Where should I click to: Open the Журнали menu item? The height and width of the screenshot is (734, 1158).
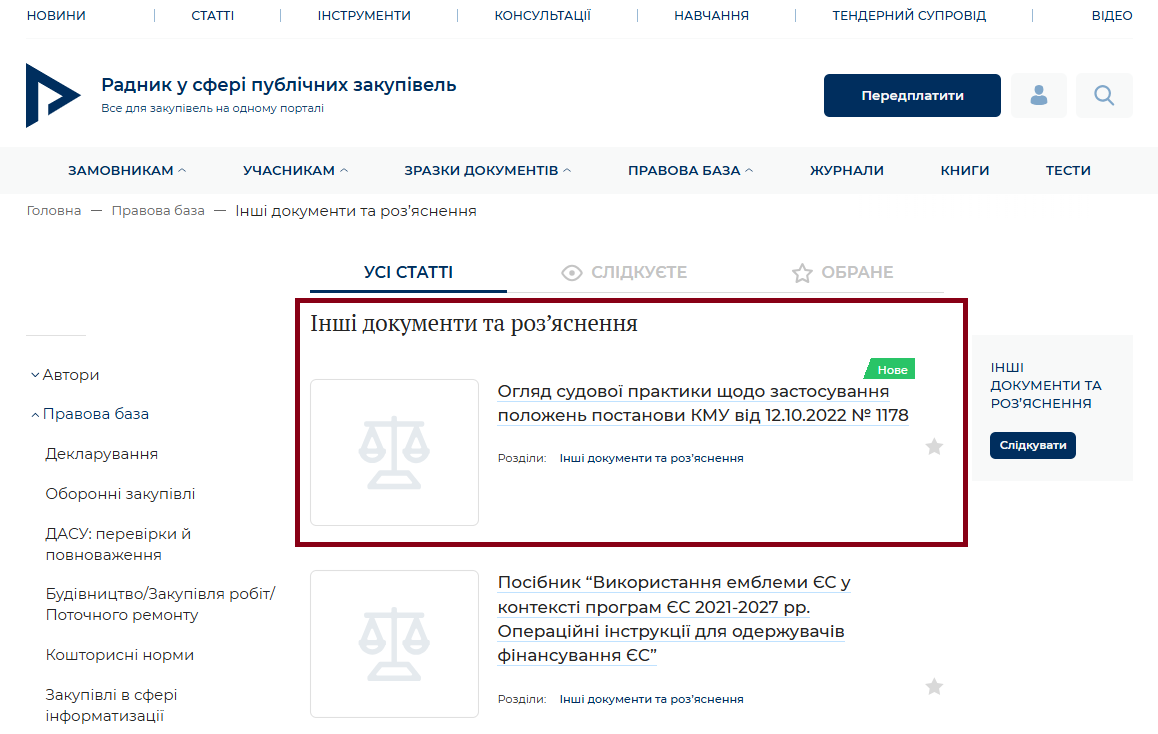pyautogui.click(x=847, y=171)
